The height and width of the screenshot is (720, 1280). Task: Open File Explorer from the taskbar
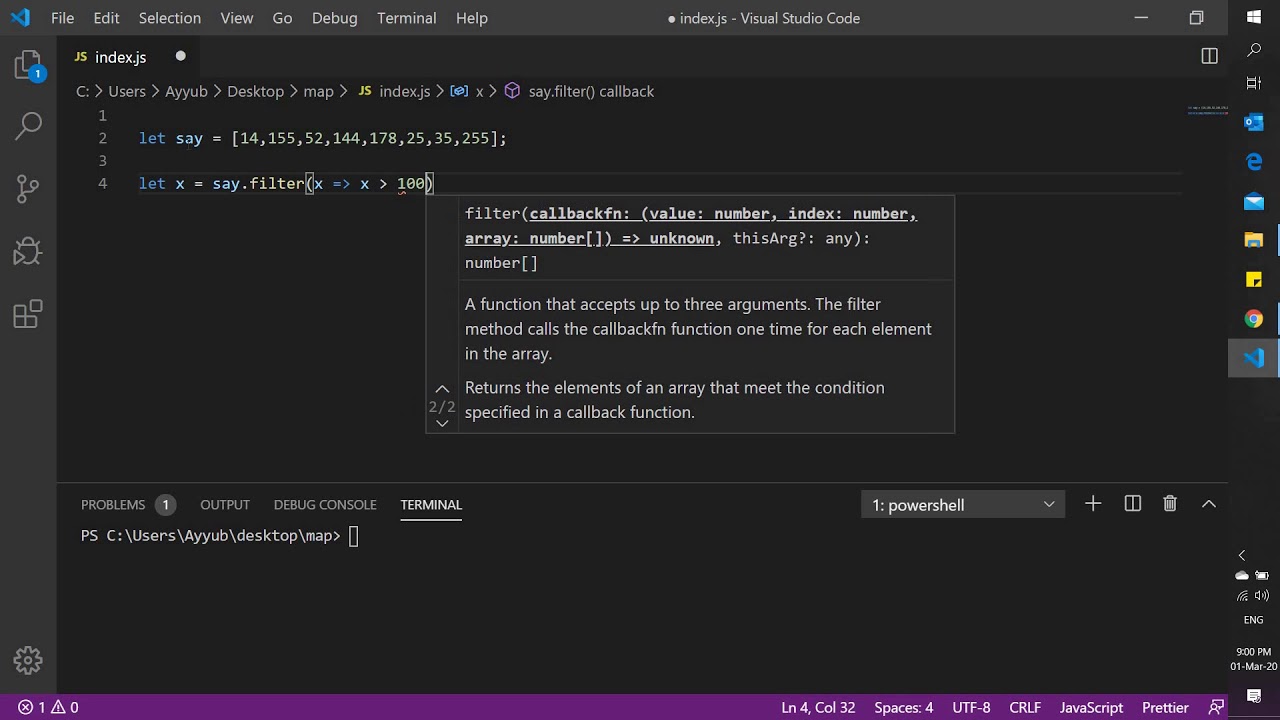coord(1254,240)
